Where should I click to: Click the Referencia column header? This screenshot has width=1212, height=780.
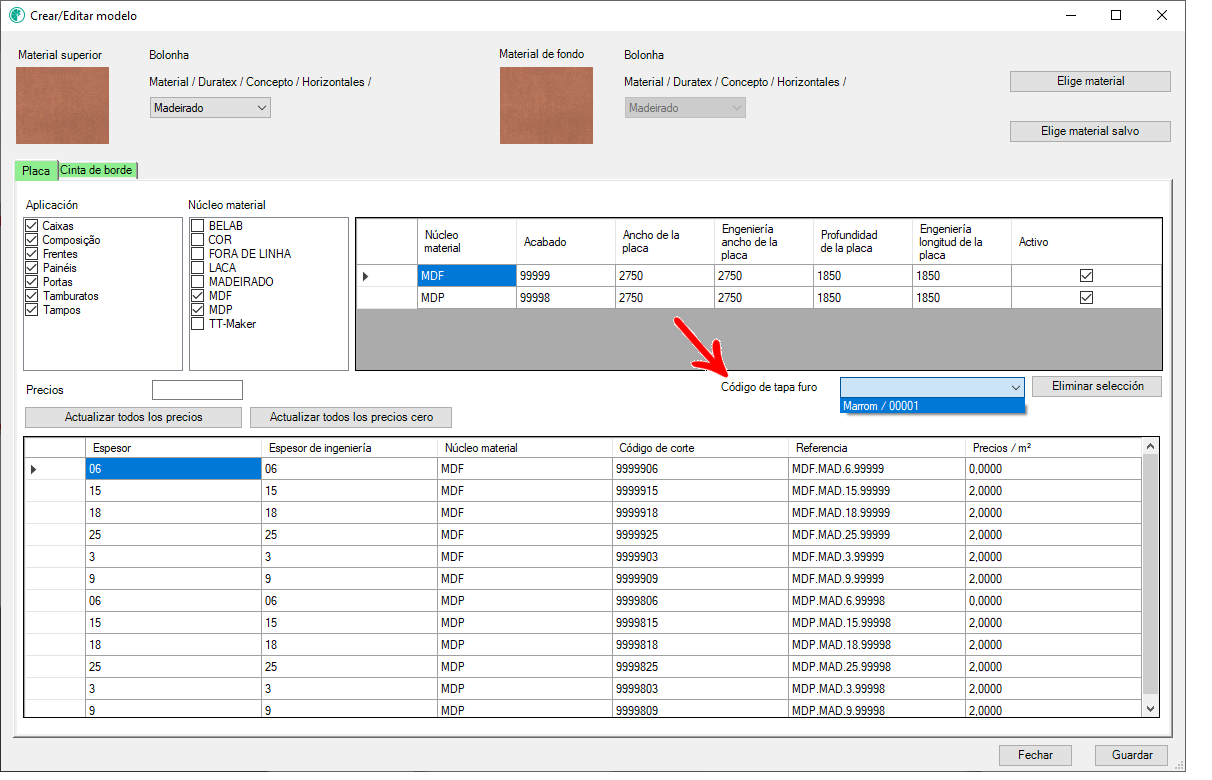(x=877, y=448)
